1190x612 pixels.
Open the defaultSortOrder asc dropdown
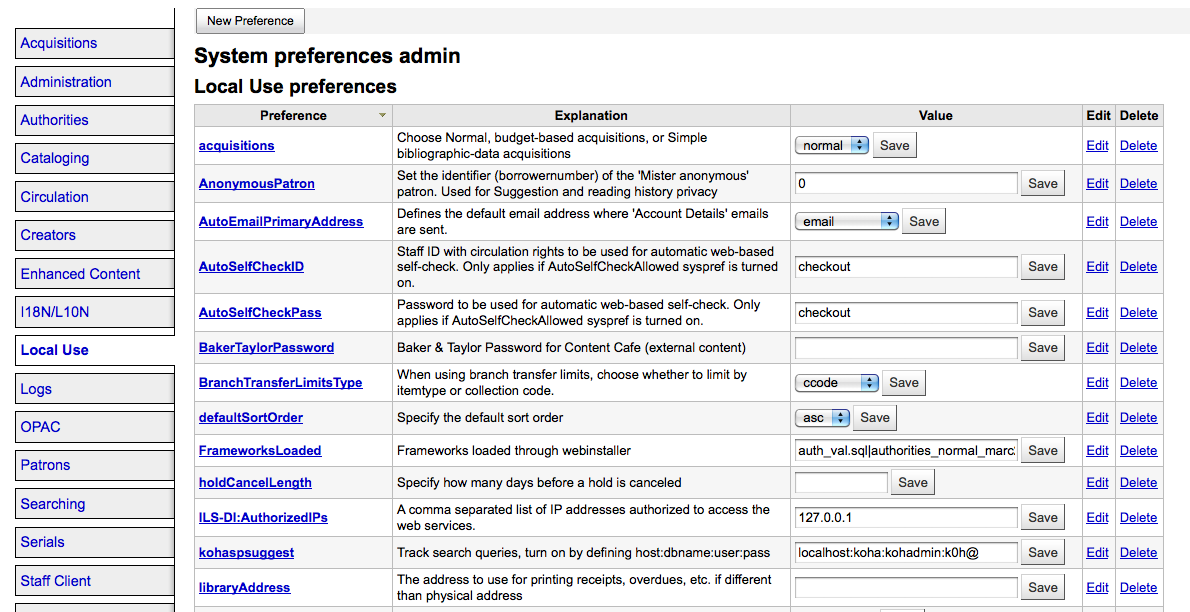tap(823, 417)
